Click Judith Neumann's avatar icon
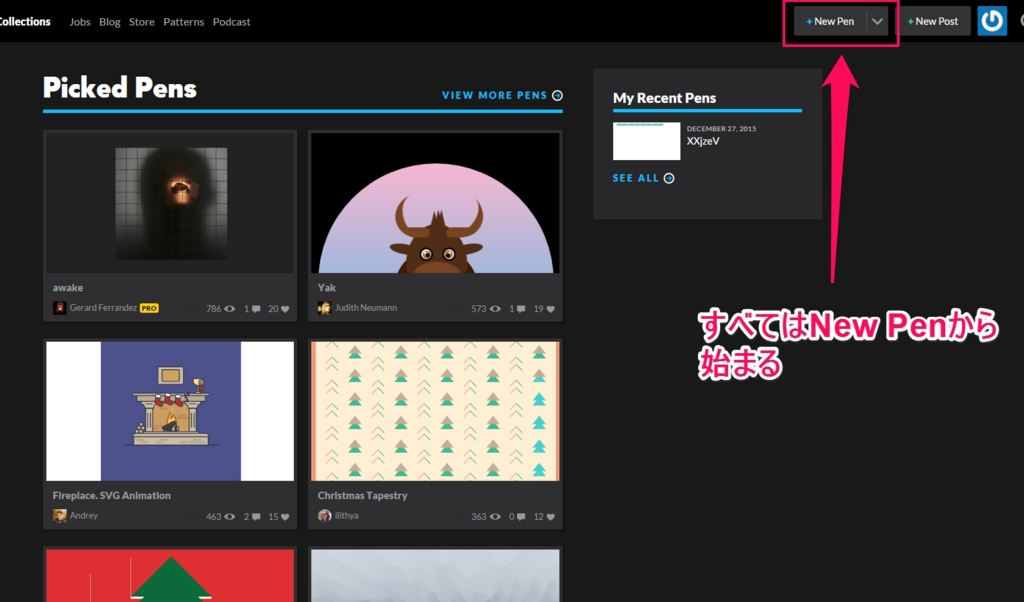The image size is (1024, 602). [324, 308]
